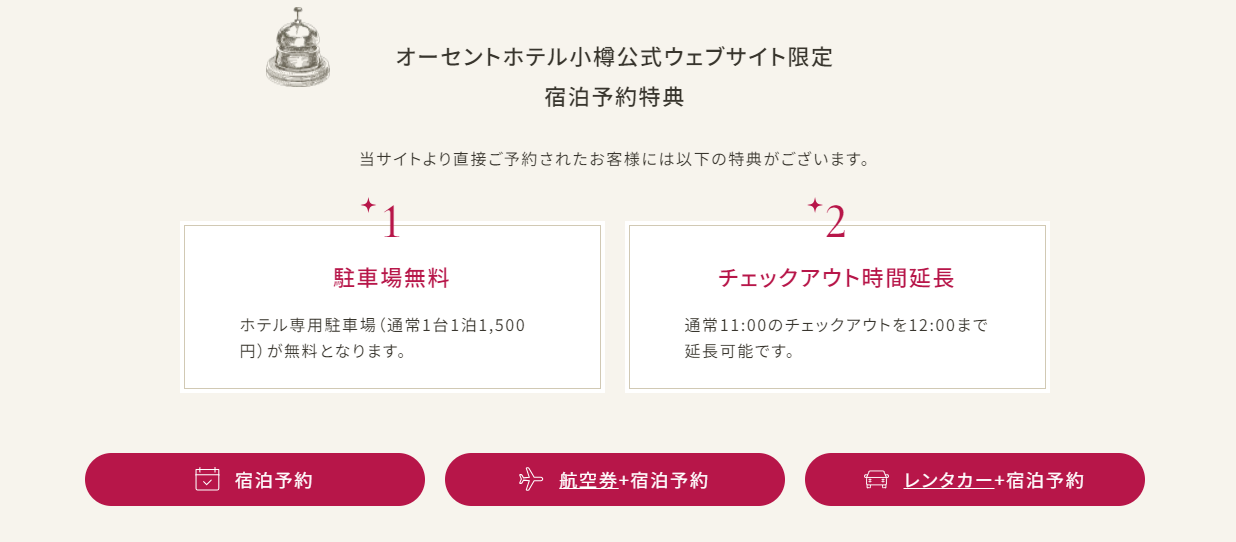The height and width of the screenshot is (542, 1236).
Task: Click the large number 2 above second card
Action: (x=835, y=223)
